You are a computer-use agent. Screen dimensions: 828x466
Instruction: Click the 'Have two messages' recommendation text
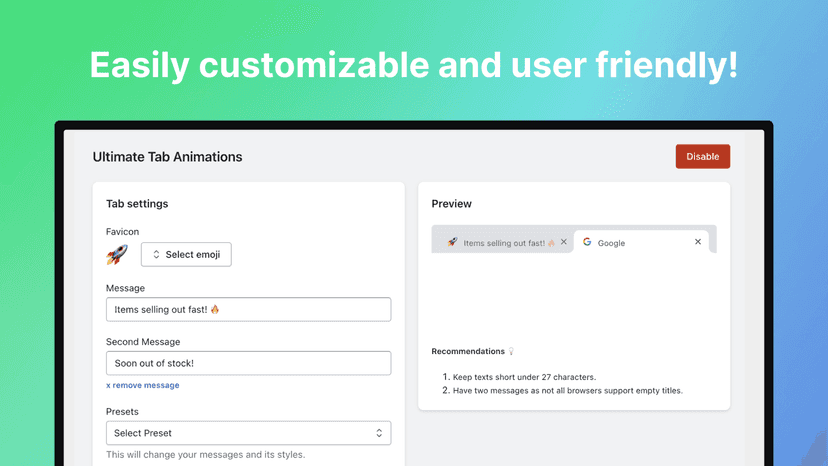pos(568,391)
